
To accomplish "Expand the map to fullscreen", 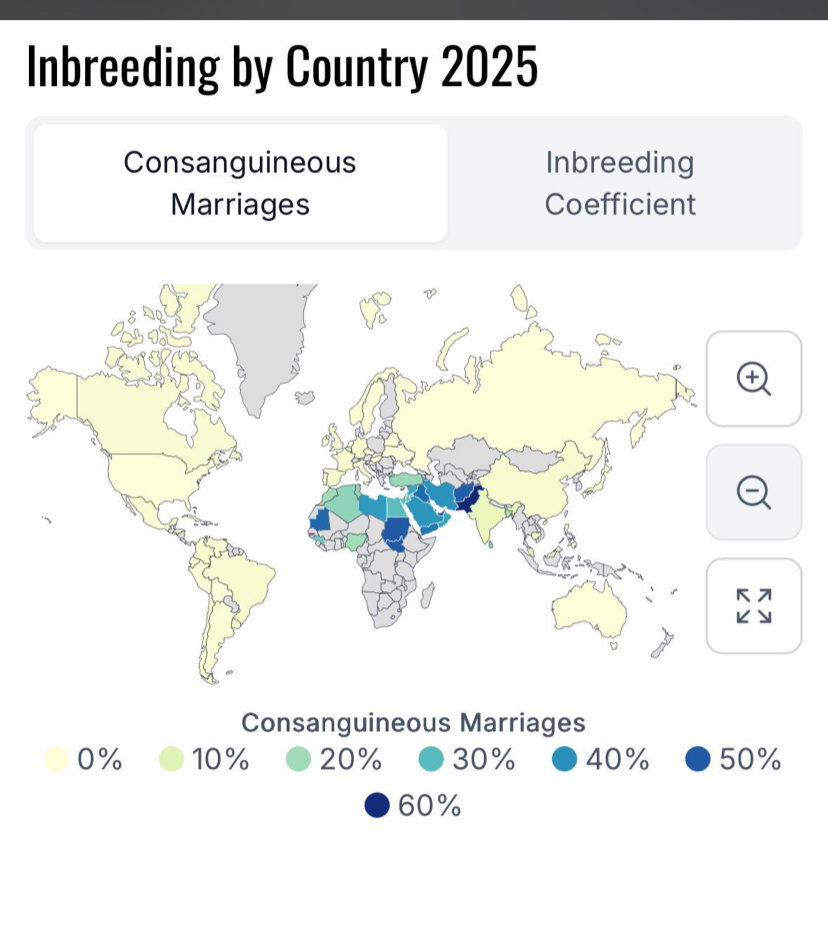I will 754,606.
